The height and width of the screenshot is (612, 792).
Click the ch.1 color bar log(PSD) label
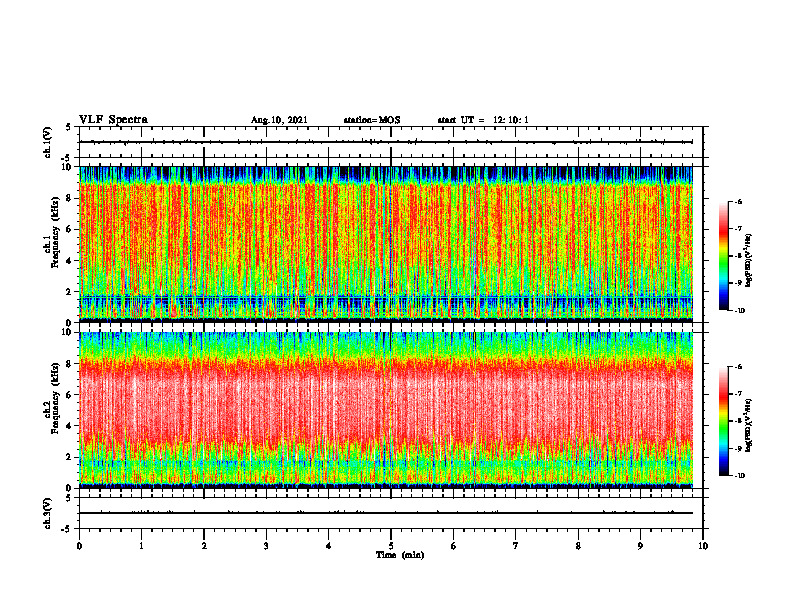pyautogui.click(x=749, y=260)
